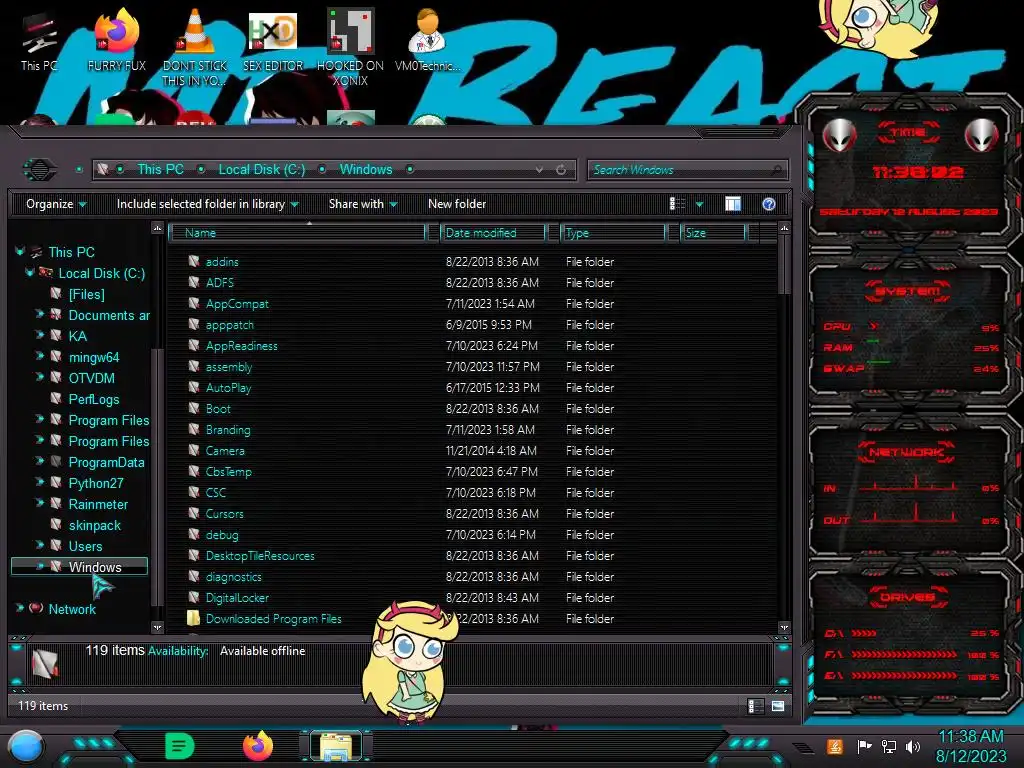The height and width of the screenshot is (768, 1024).
Task: Collapse the This PC tree node
Action: (x=20, y=251)
